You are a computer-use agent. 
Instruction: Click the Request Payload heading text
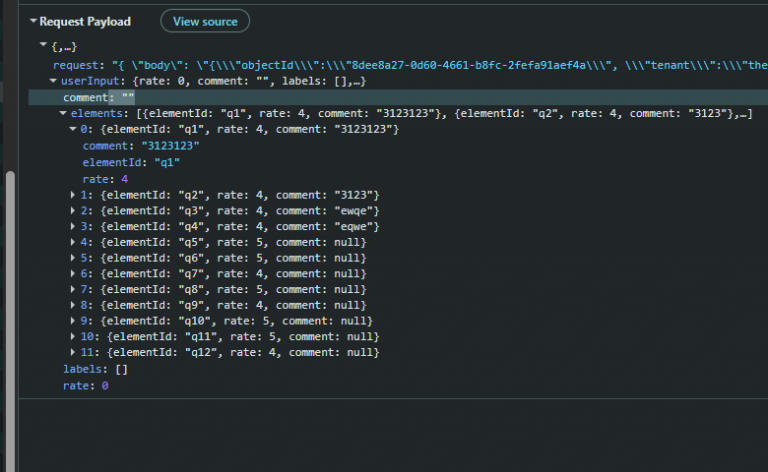[x=85, y=22]
